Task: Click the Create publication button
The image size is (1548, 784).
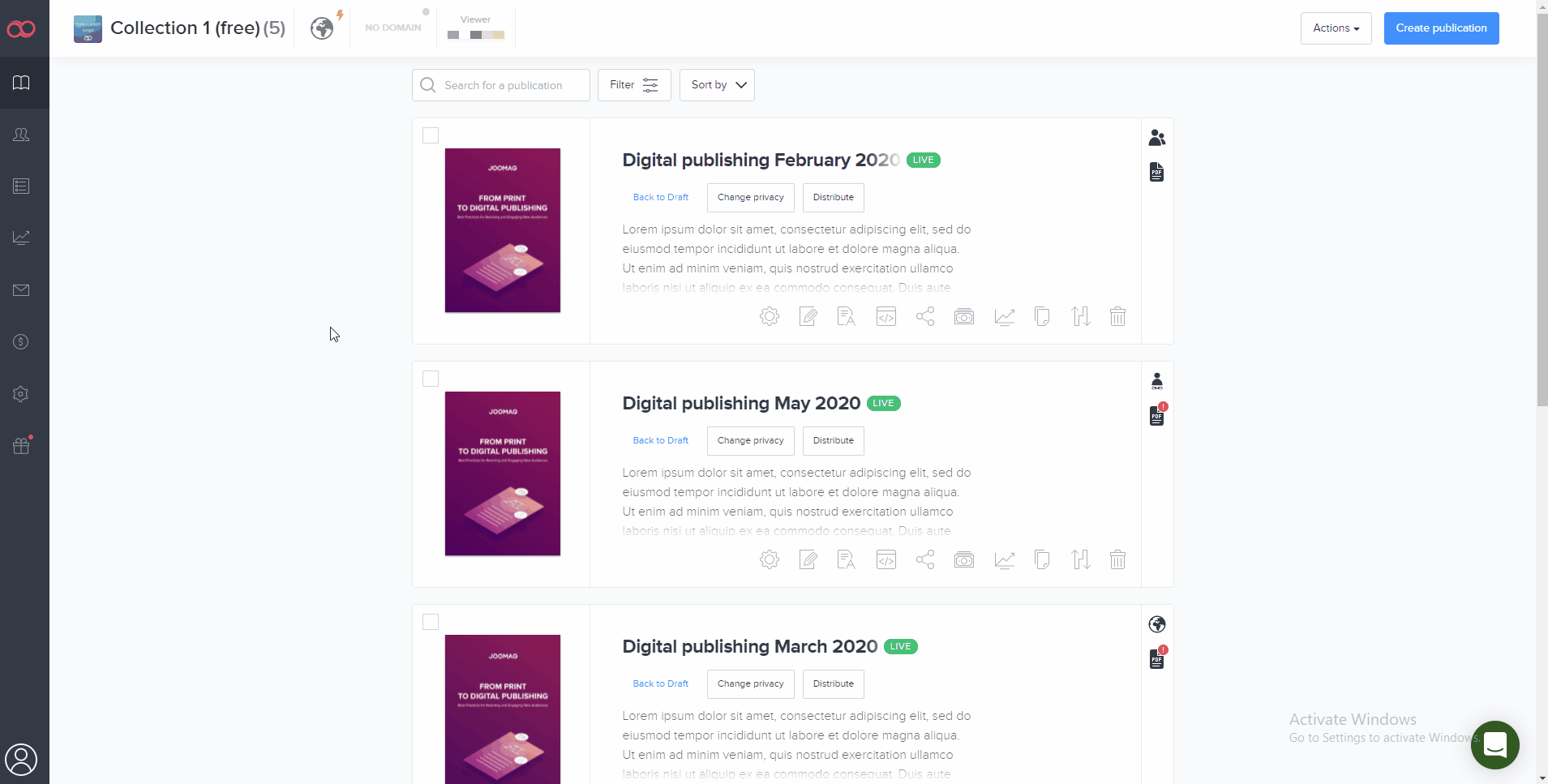Action: click(x=1441, y=28)
